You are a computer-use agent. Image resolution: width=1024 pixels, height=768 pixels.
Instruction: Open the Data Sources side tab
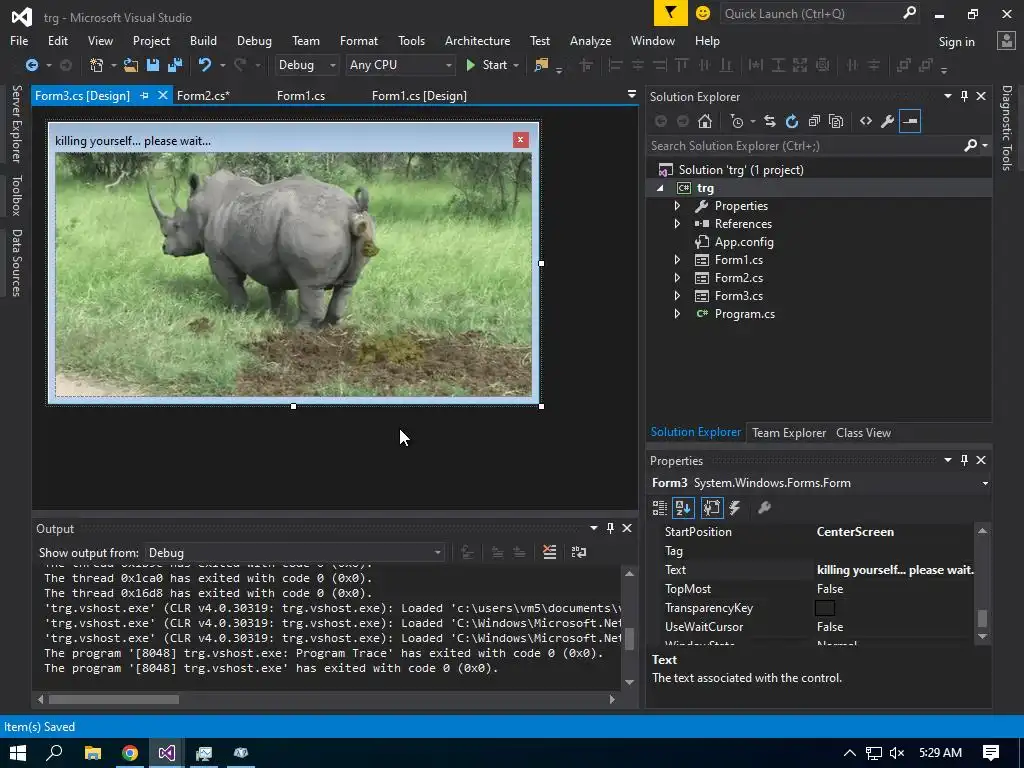point(17,263)
